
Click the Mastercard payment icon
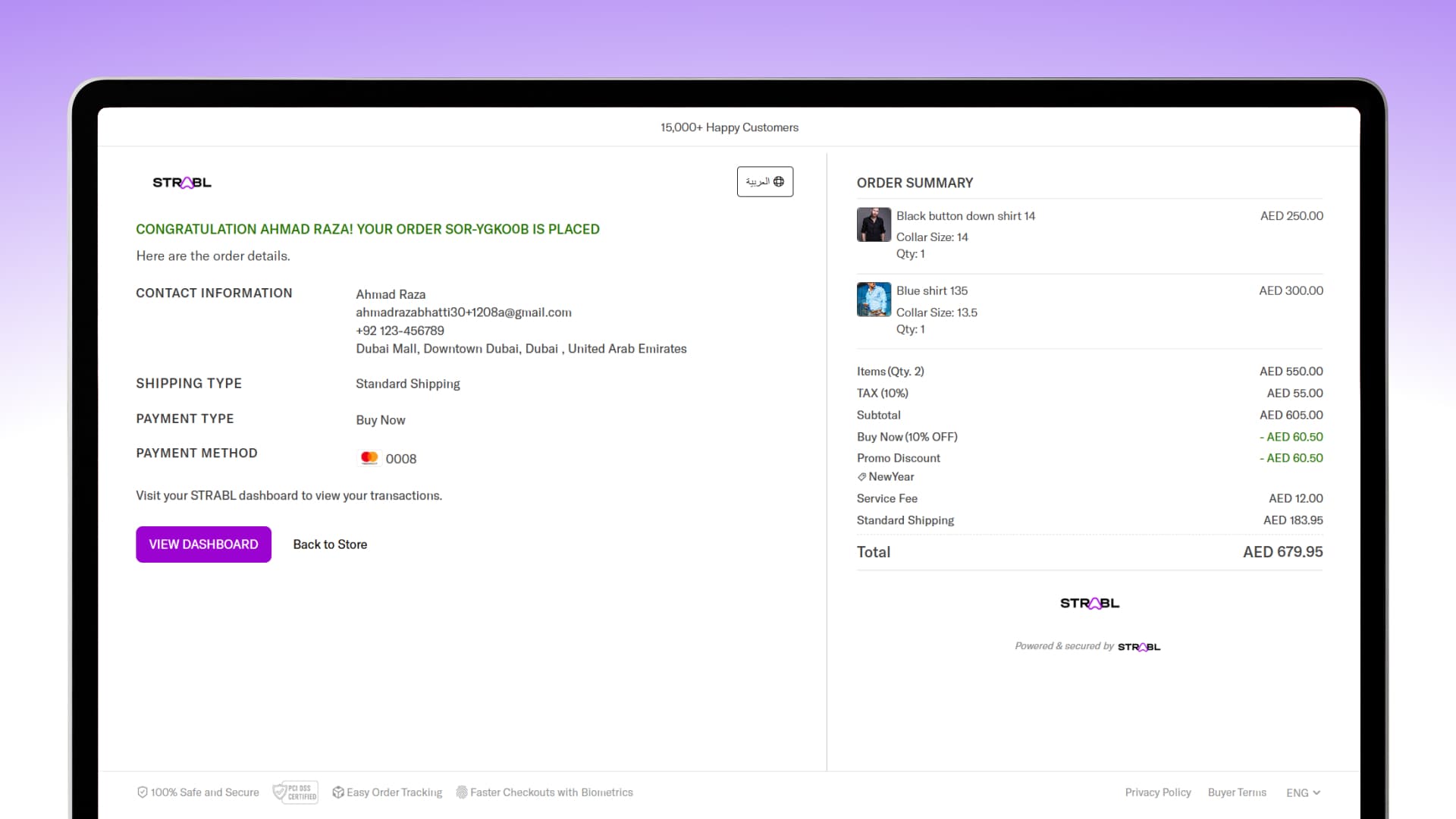coord(369,458)
